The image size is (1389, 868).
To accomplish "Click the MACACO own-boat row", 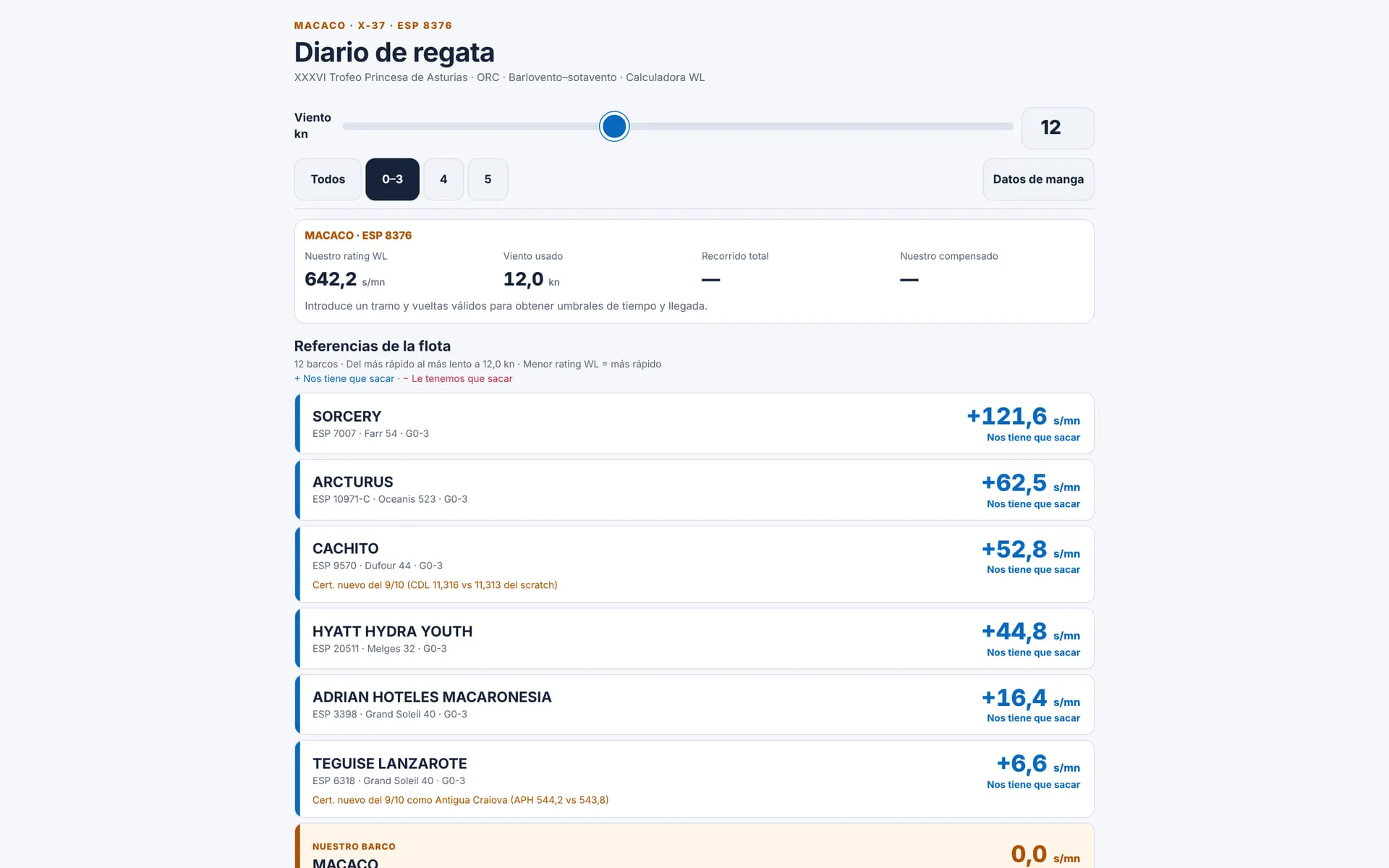I will click(x=694, y=846).
